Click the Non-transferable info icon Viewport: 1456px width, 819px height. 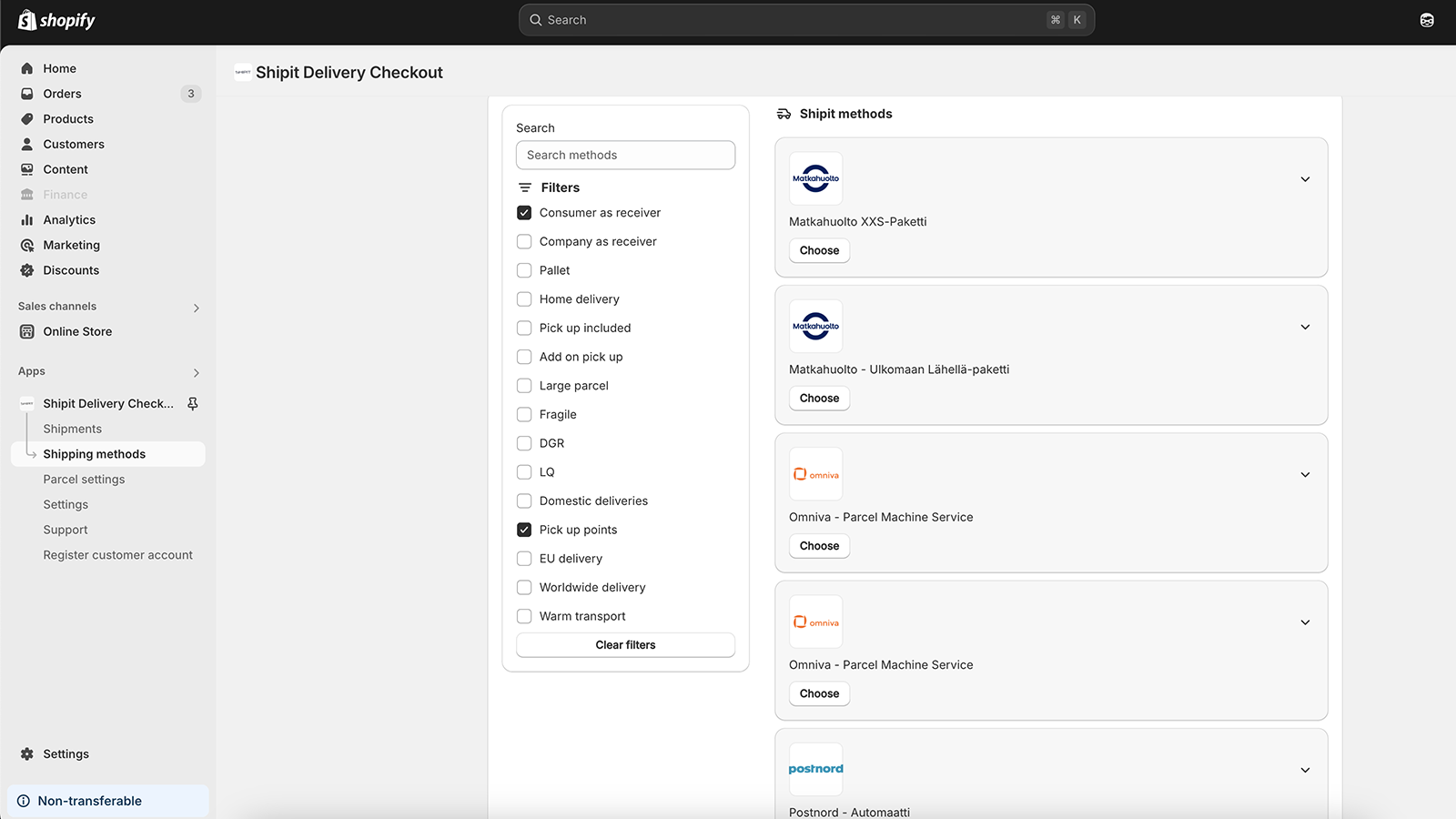24,801
